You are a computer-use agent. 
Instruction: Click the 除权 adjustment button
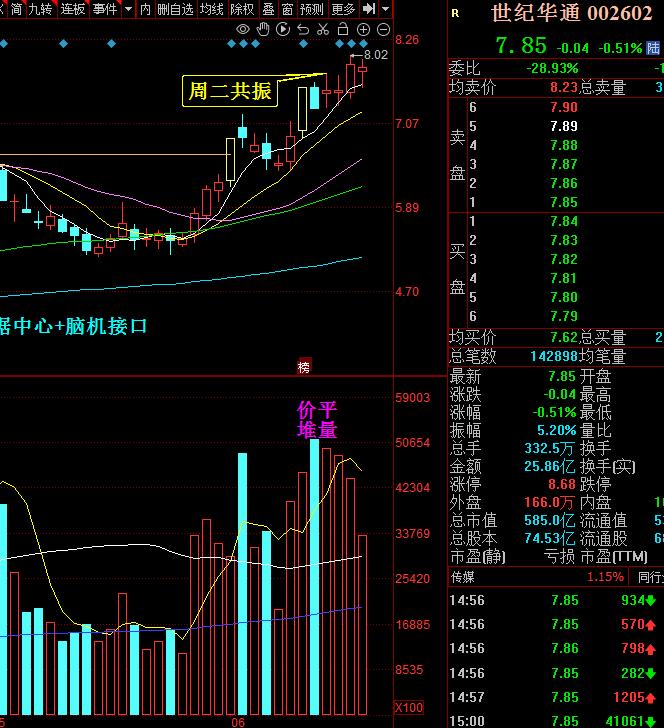click(242, 8)
